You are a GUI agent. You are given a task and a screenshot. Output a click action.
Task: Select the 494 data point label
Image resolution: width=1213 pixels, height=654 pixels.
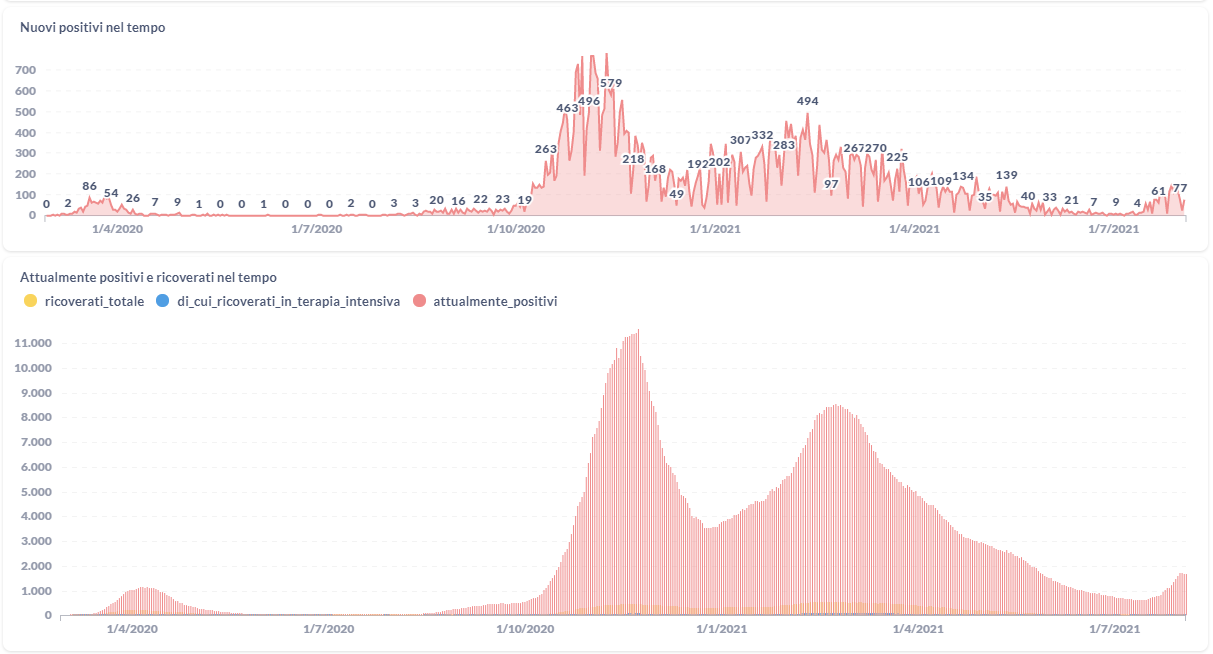(x=808, y=101)
